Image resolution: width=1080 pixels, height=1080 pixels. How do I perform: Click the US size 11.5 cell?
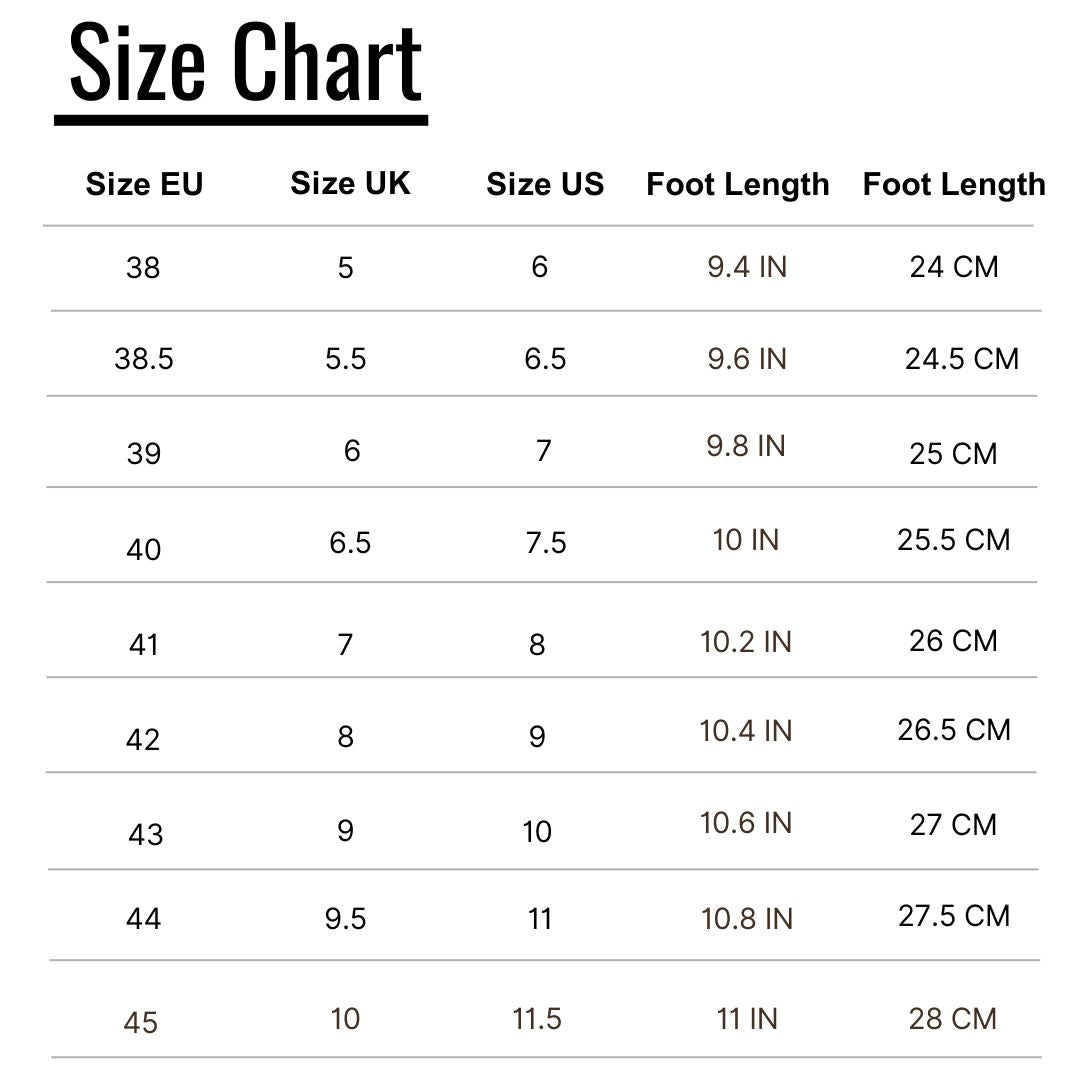click(x=537, y=1019)
